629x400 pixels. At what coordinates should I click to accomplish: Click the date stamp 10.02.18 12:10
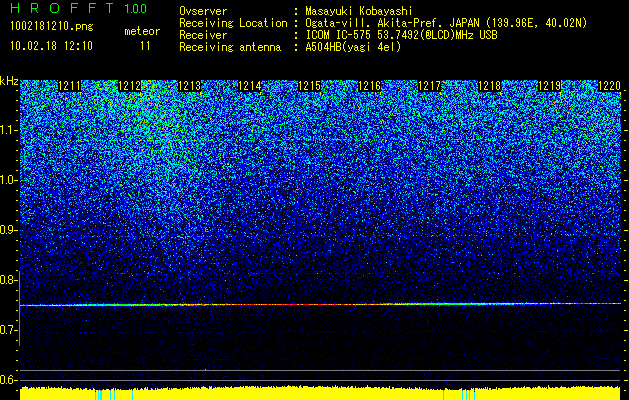point(51,46)
